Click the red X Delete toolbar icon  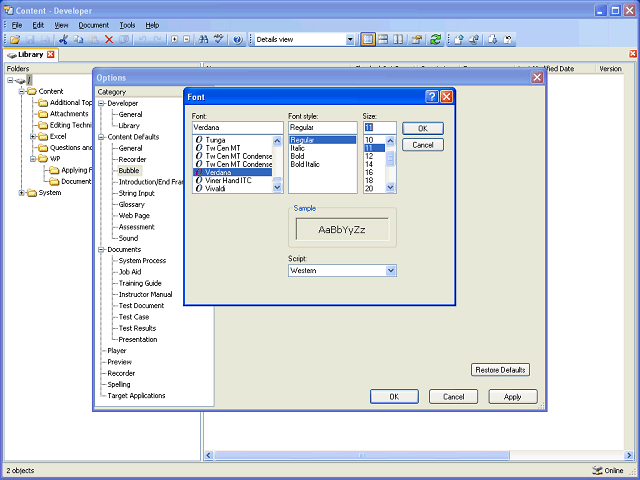coord(109,40)
